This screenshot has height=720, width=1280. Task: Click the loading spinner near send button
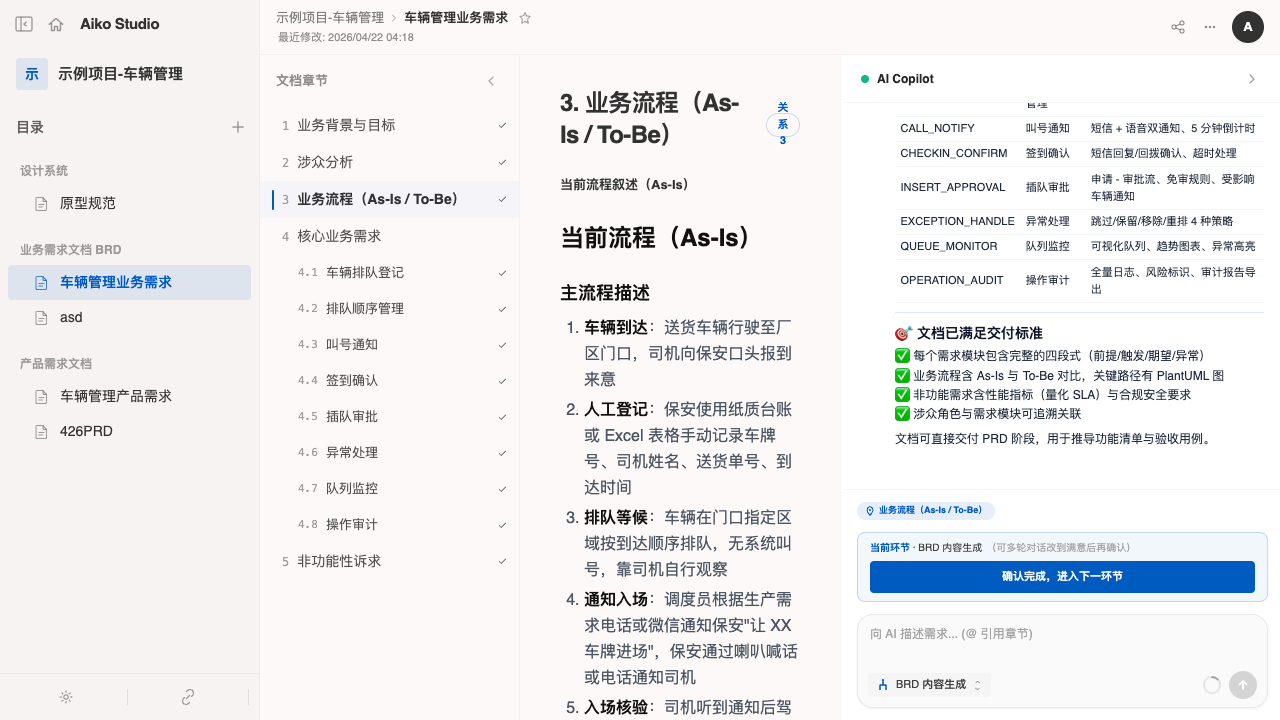(1212, 685)
